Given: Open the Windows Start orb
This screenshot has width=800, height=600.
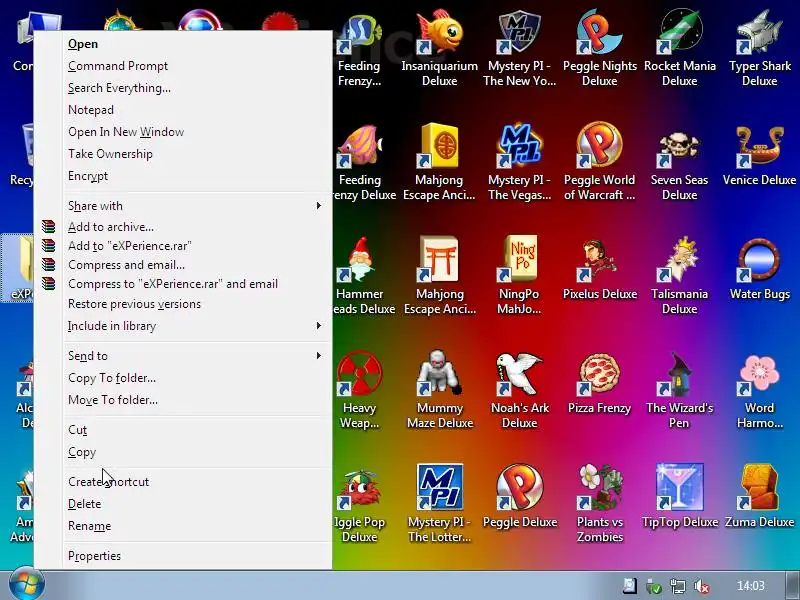Looking at the screenshot, I should (26, 585).
